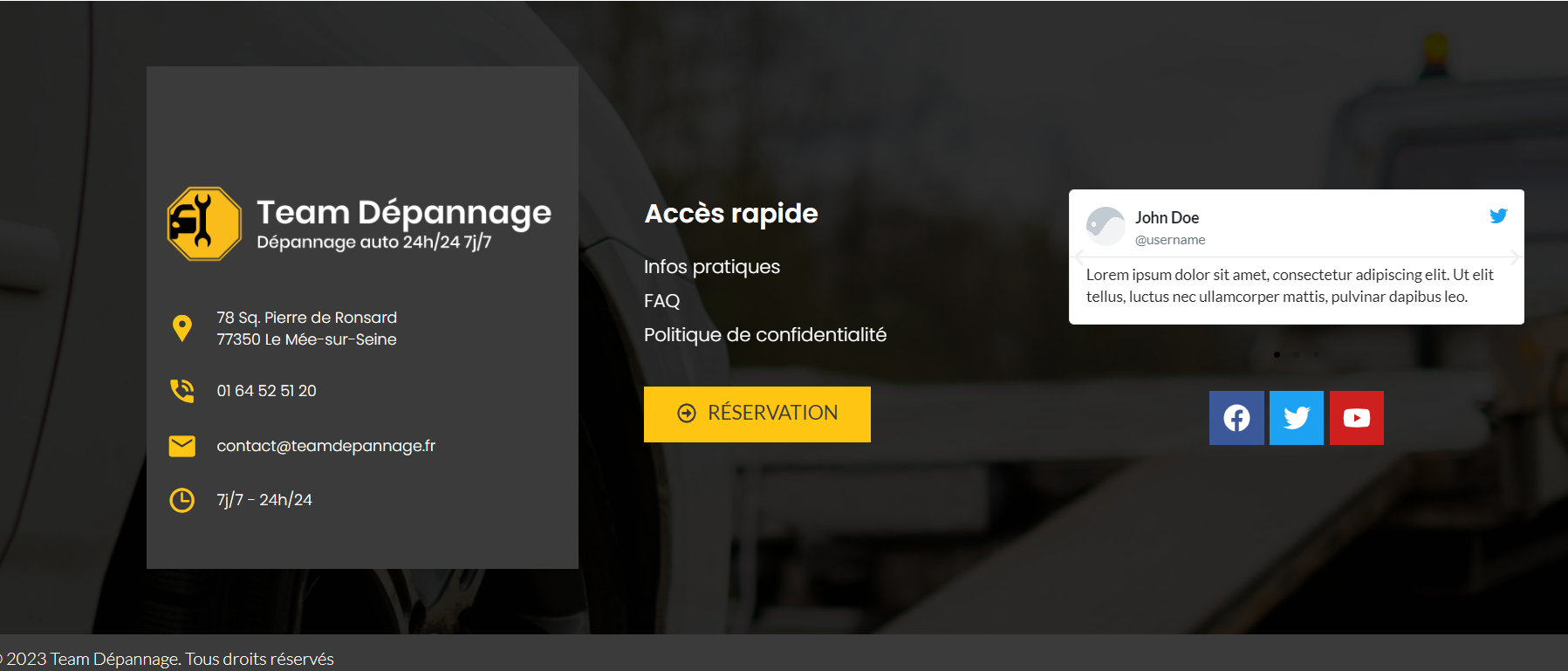Select the first carousel pagination dot

(x=1277, y=354)
